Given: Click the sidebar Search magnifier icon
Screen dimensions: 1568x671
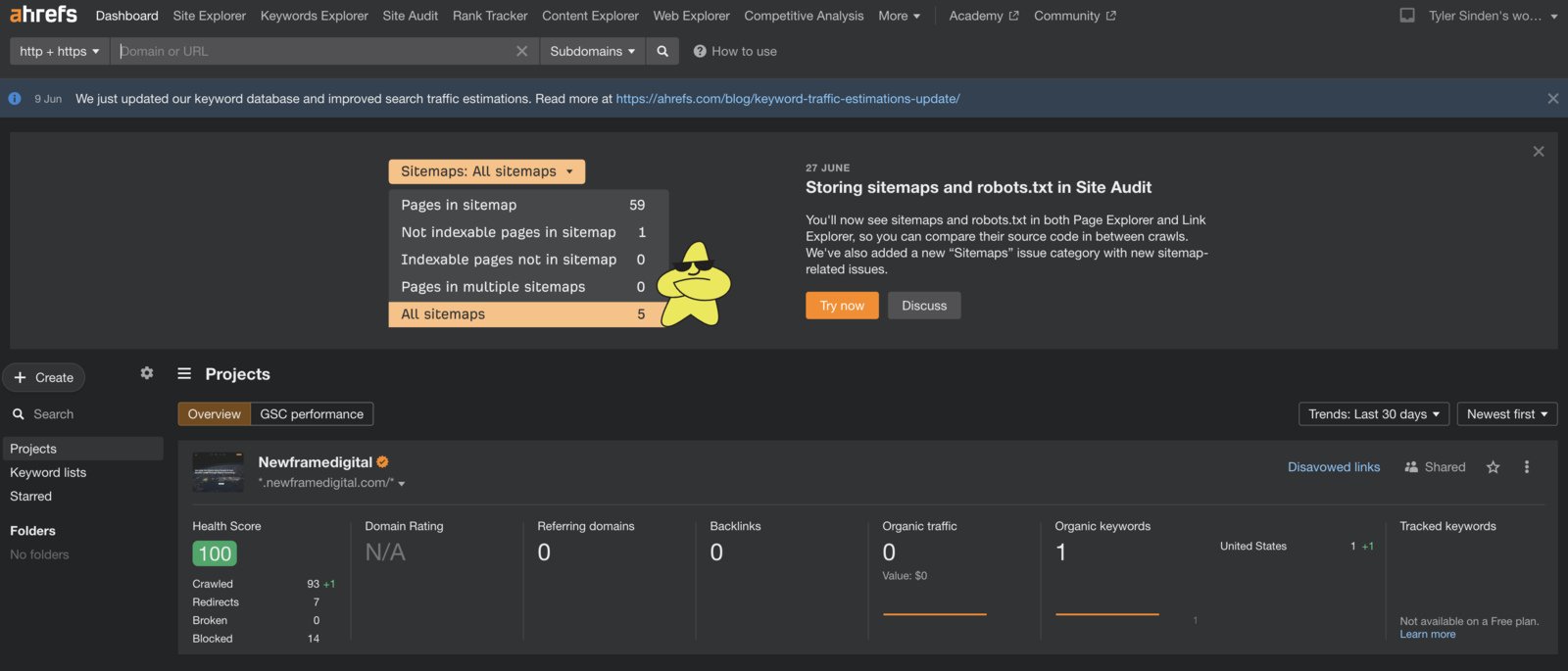Looking at the screenshot, I should click(19, 414).
